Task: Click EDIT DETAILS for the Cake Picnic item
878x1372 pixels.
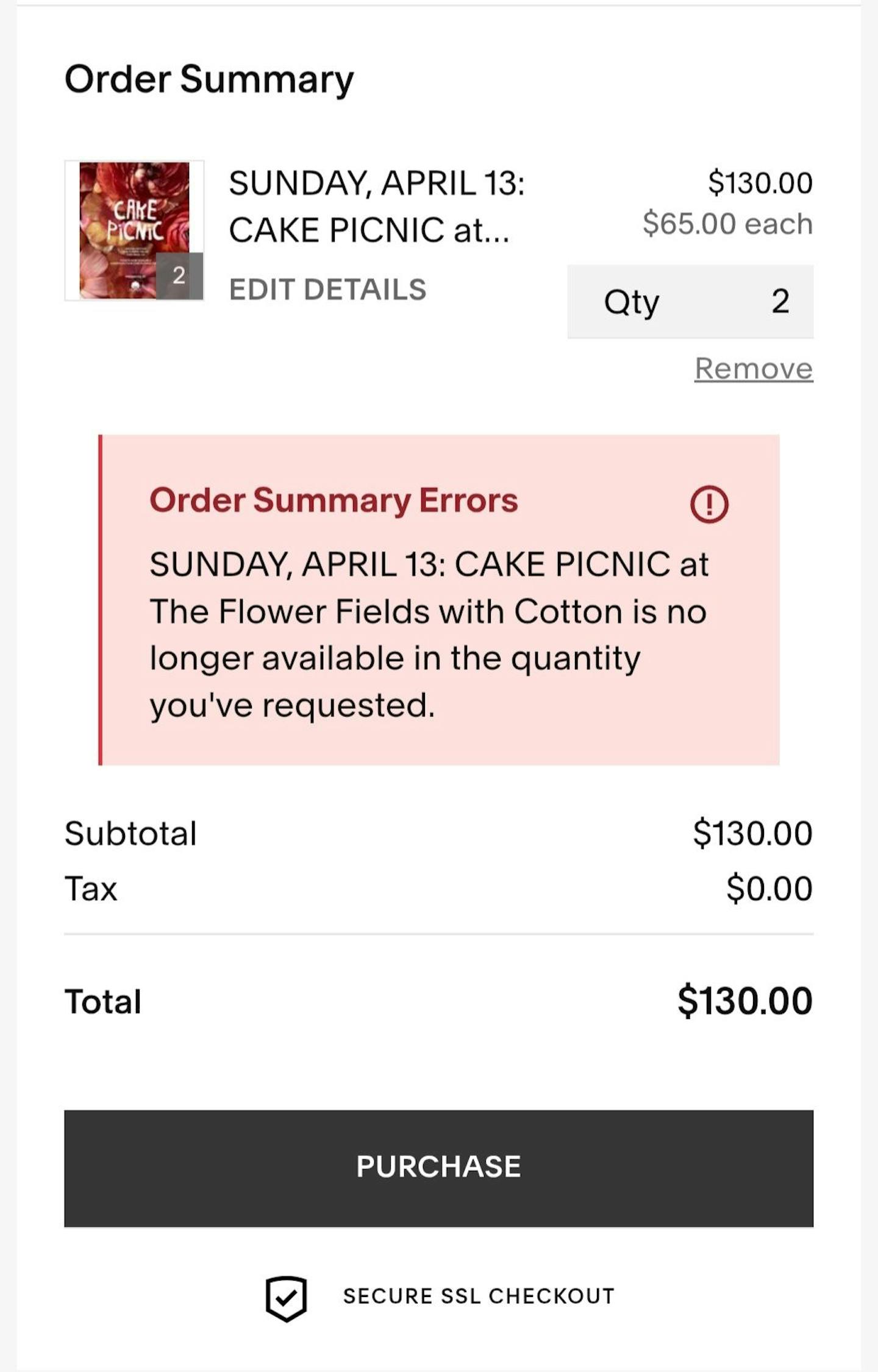Action: [x=327, y=290]
